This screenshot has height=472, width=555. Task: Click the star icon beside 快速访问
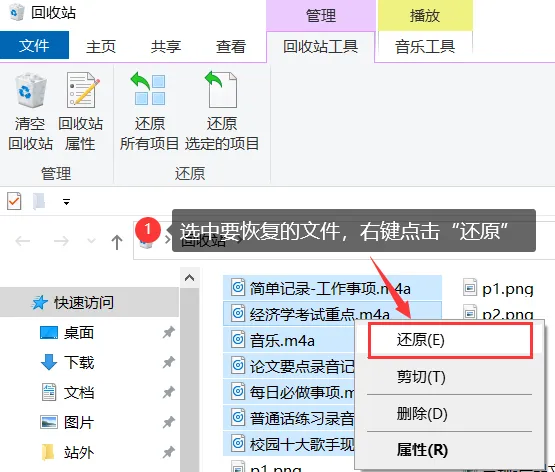(39, 303)
